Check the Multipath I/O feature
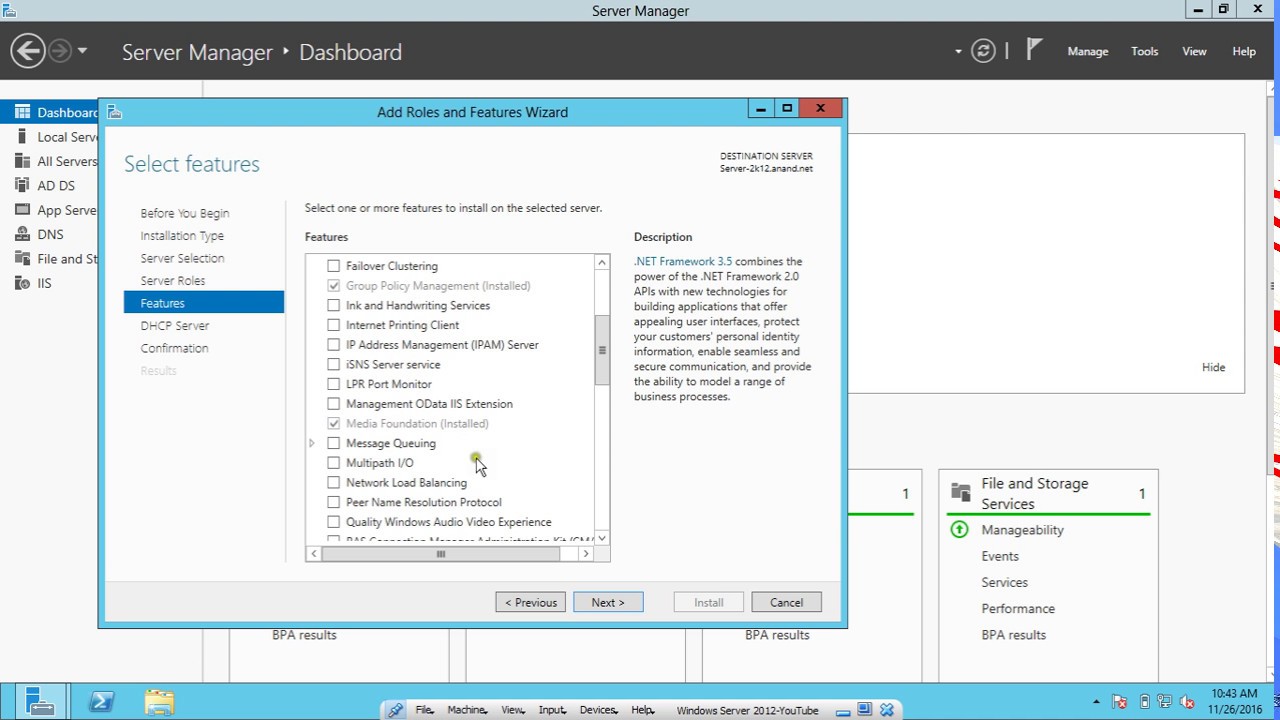Viewport: 1280px width, 720px height. (x=334, y=463)
